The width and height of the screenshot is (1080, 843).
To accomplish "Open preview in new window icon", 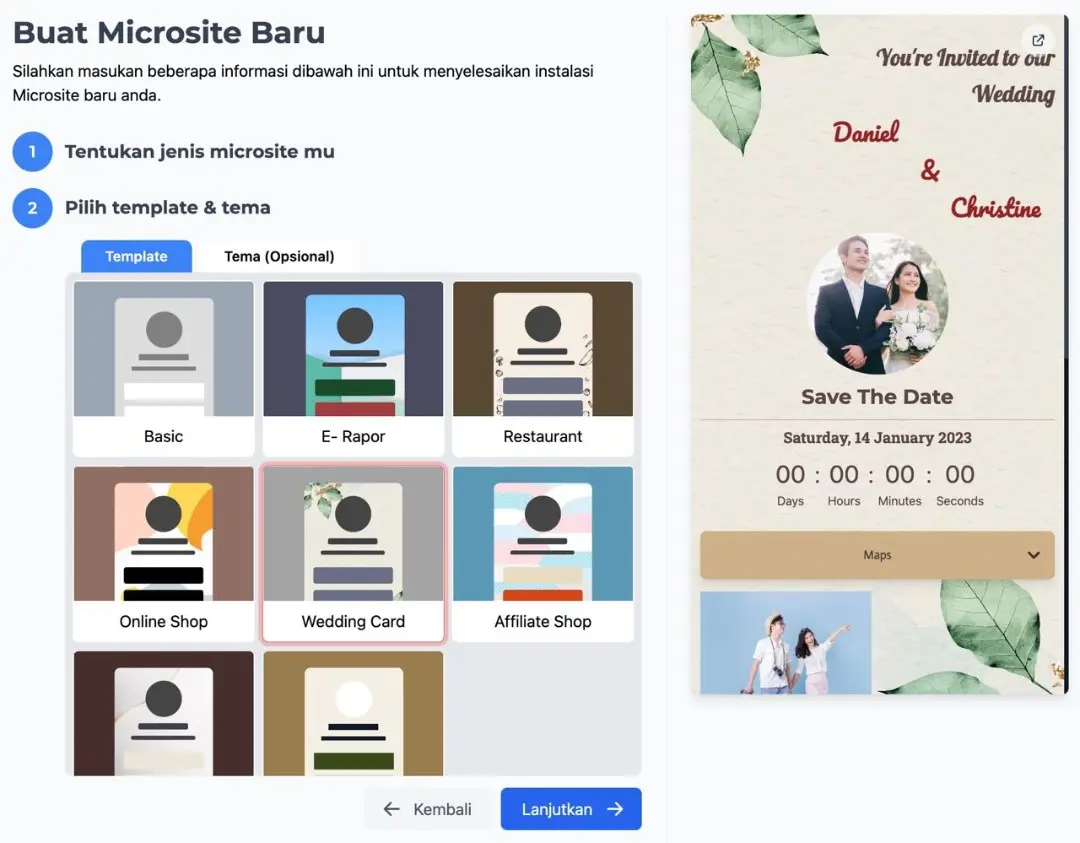I will (x=1038, y=41).
